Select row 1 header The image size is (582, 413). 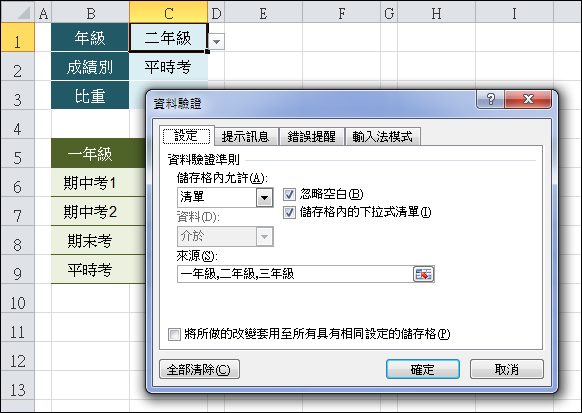click(17, 37)
